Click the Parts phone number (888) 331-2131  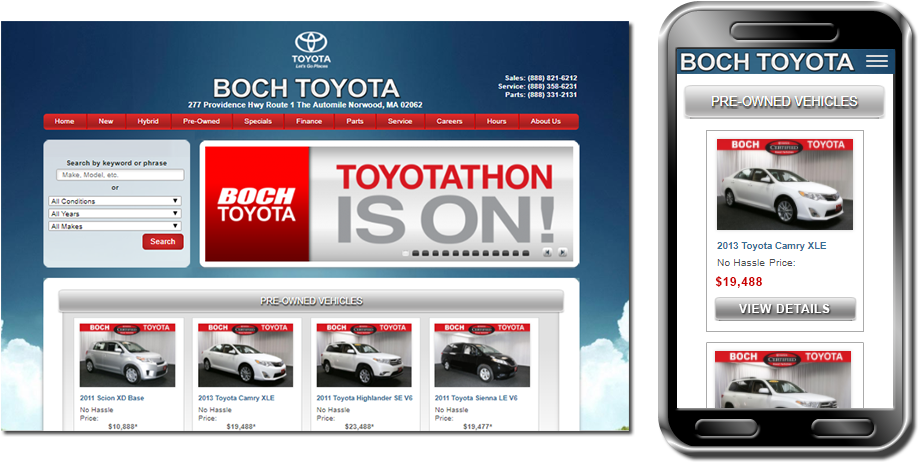click(552, 94)
